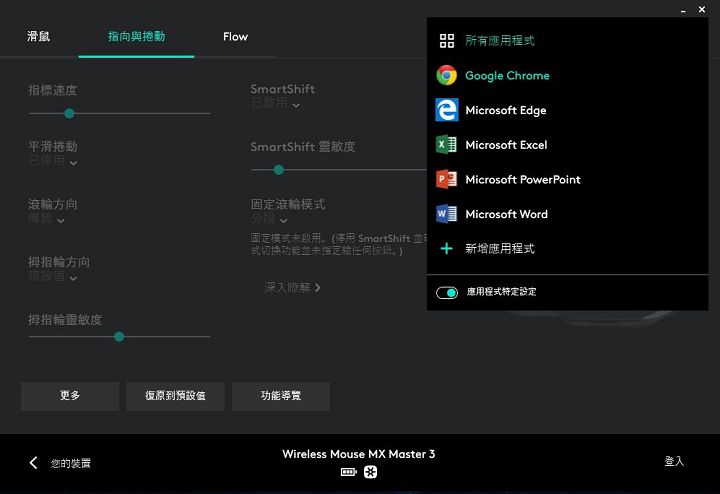This screenshot has width=720, height=494.
Task: Click the back arrow beside 您的裝置
Action: click(x=34, y=463)
